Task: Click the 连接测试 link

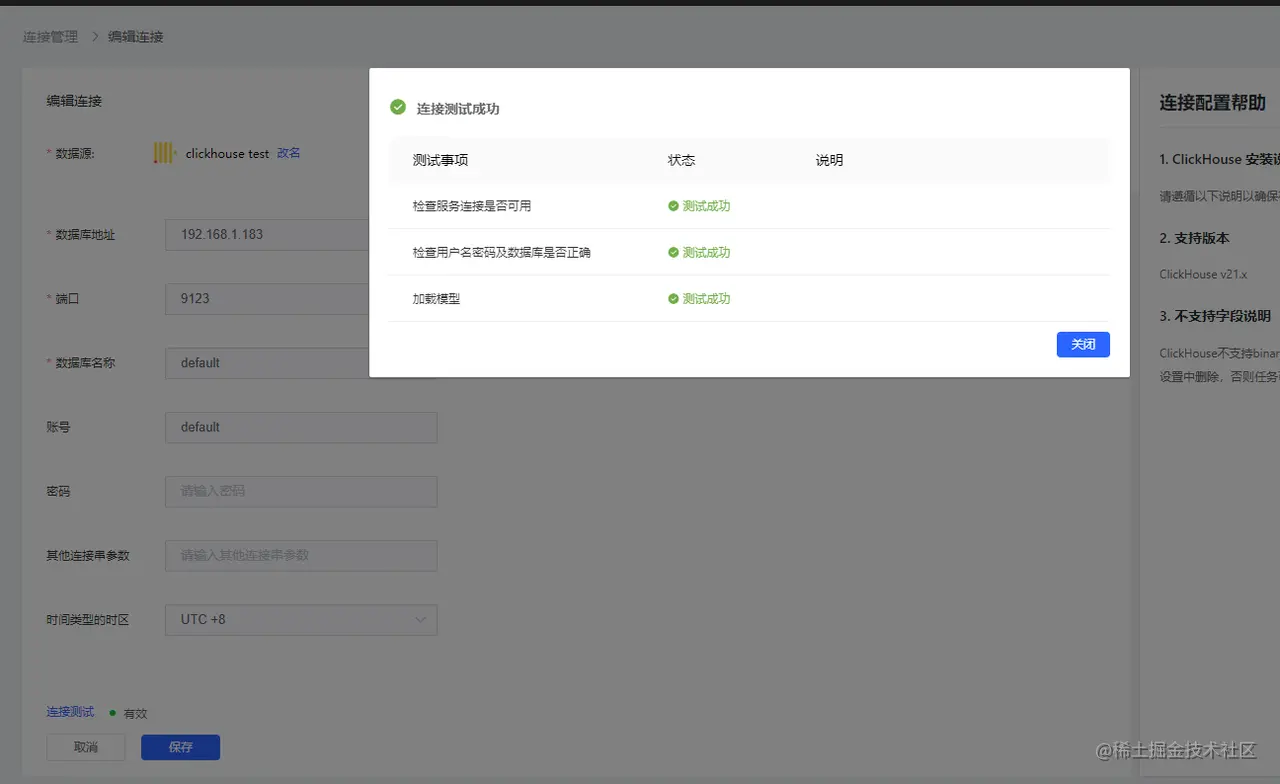Action: 70,712
